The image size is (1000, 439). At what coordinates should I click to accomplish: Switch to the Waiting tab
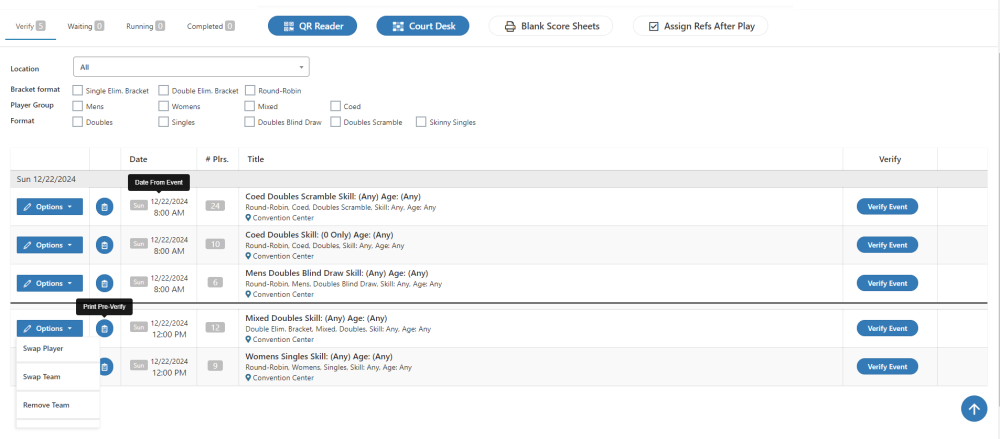point(85,26)
